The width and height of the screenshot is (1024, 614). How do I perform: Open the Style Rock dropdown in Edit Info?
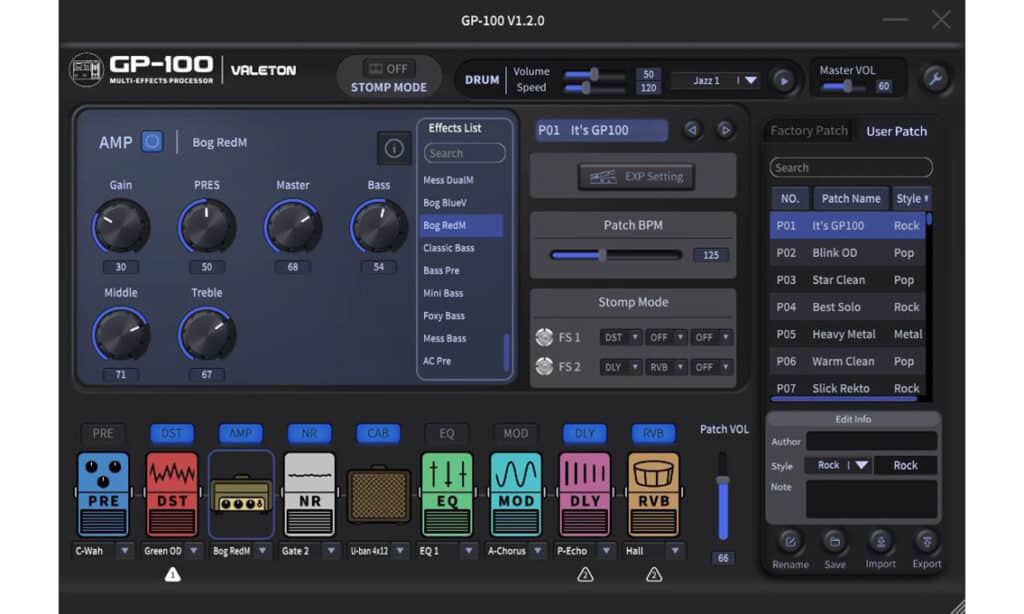839,465
